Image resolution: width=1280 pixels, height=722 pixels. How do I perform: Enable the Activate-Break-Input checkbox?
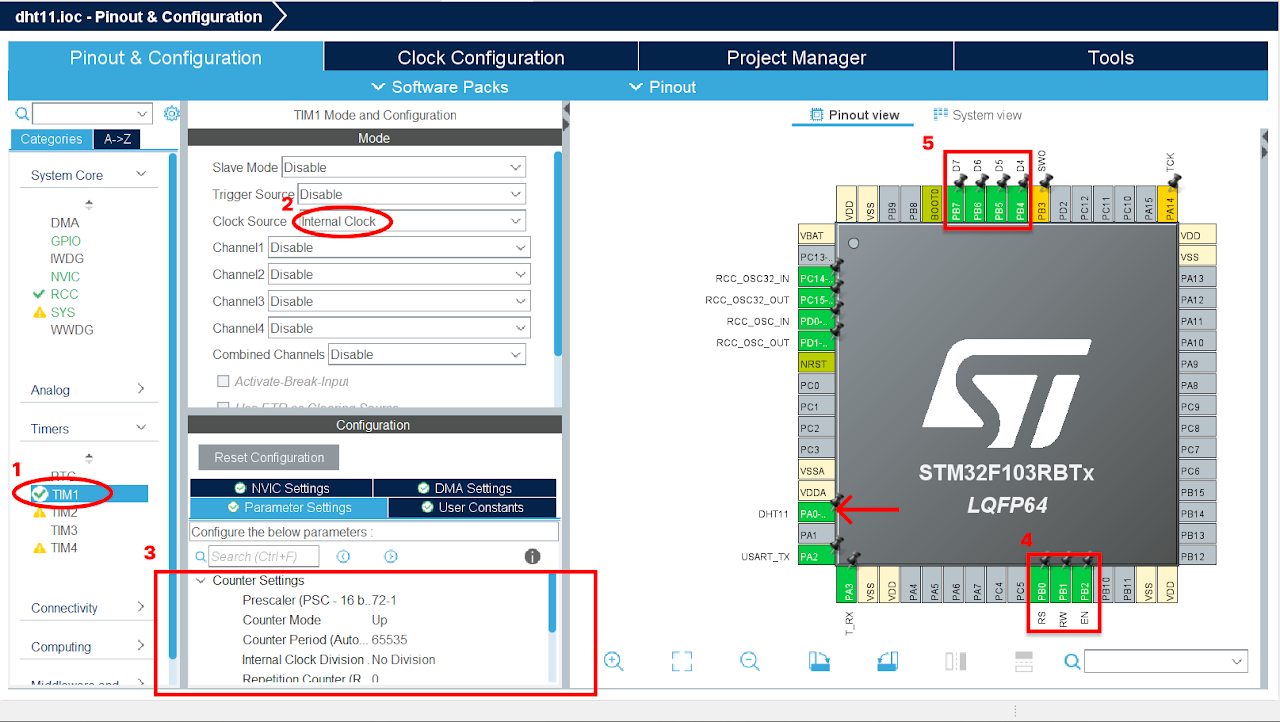pyautogui.click(x=222, y=381)
